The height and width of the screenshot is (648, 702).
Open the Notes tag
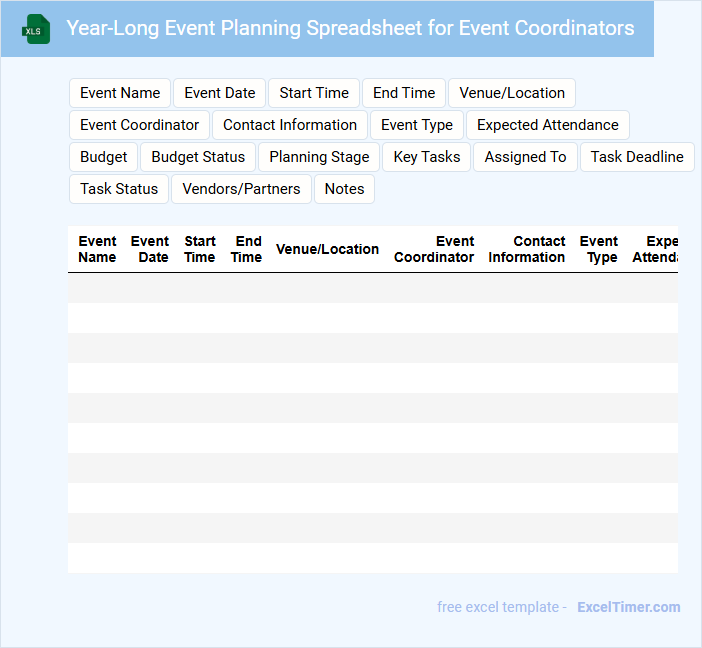click(344, 189)
